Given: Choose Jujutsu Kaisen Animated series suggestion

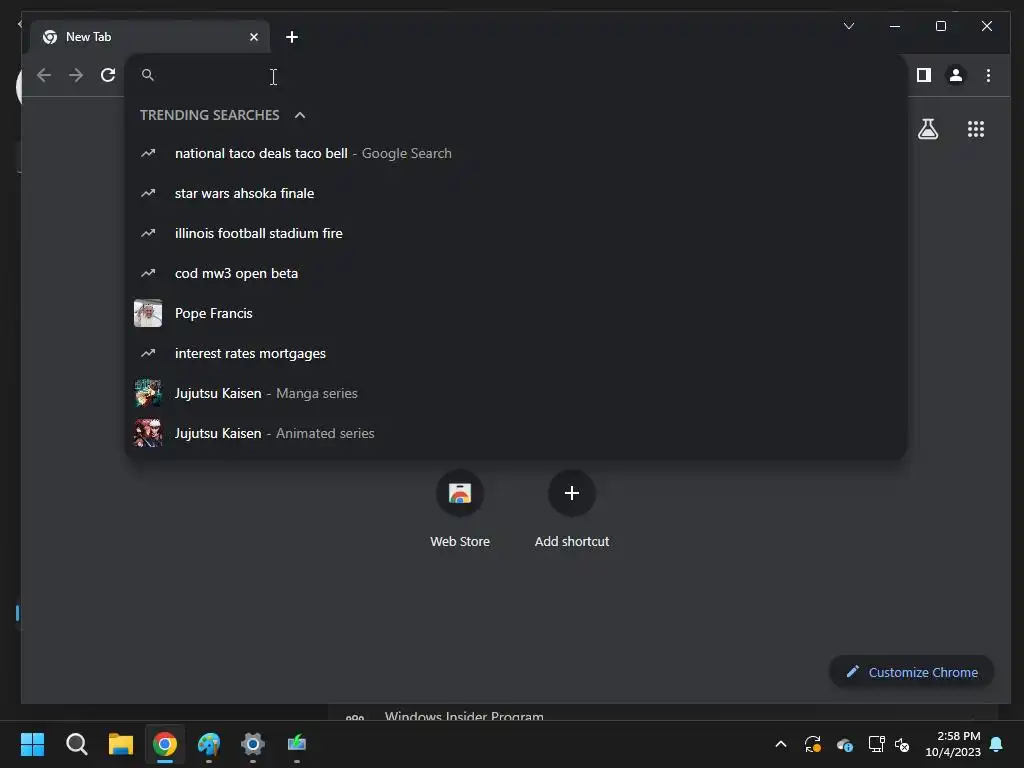Looking at the screenshot, I should coord(515,433).
